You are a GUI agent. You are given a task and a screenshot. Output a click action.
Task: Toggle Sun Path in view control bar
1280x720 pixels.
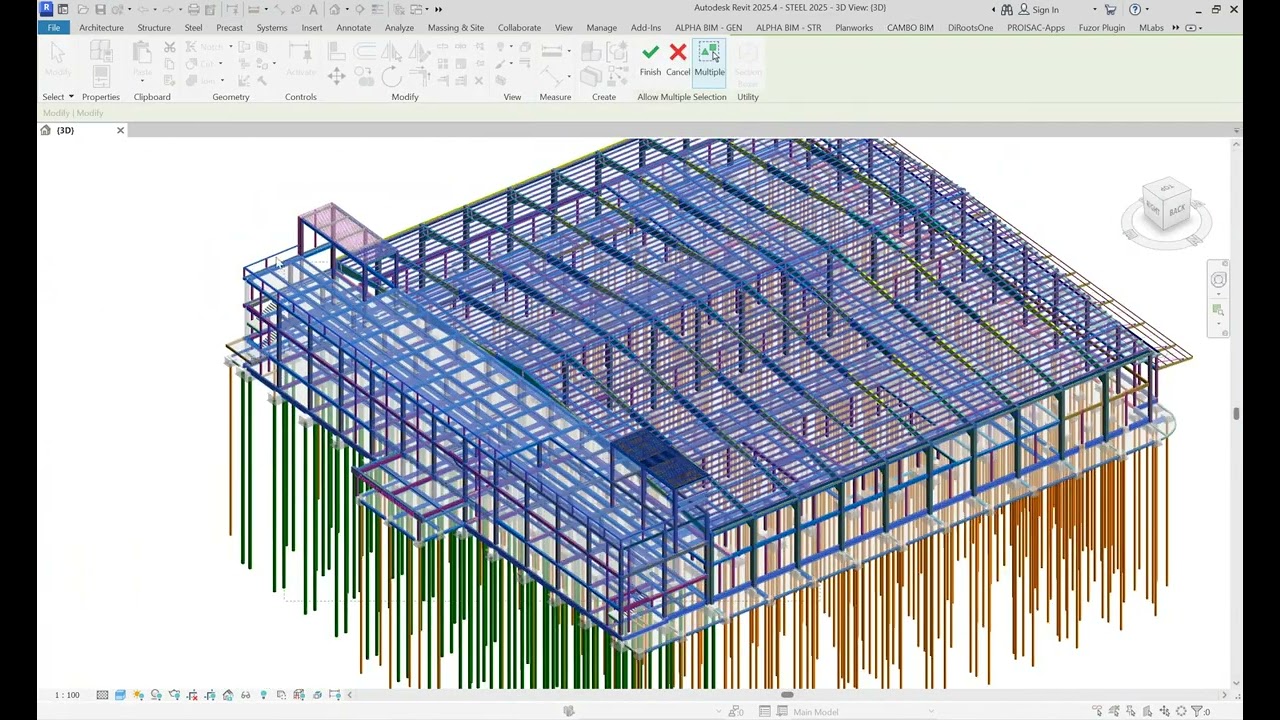pyautogui.click(x=138, y=695)
